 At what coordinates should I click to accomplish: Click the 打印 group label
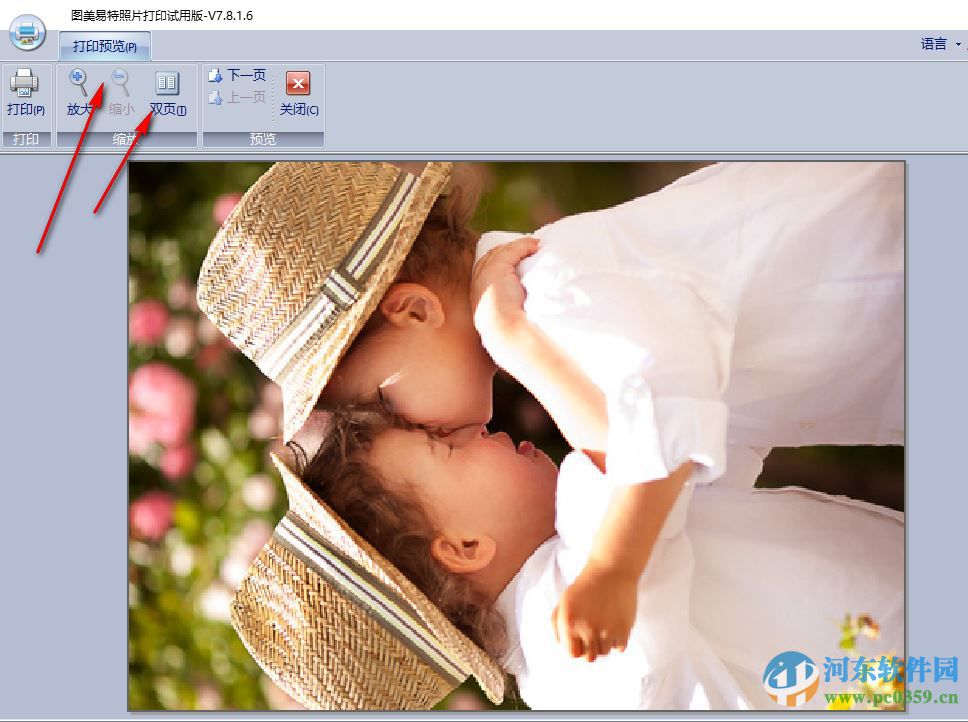coord(26,139)
